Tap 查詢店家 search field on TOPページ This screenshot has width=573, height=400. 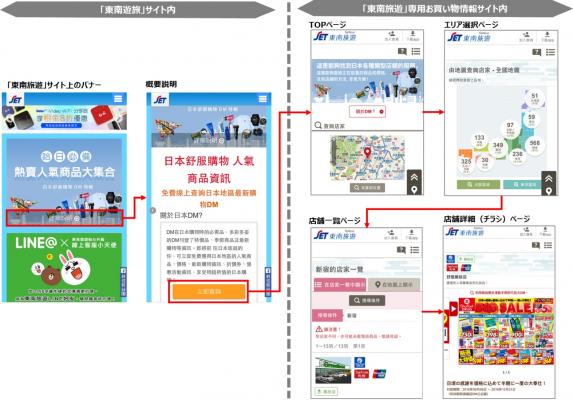point(367,126)
